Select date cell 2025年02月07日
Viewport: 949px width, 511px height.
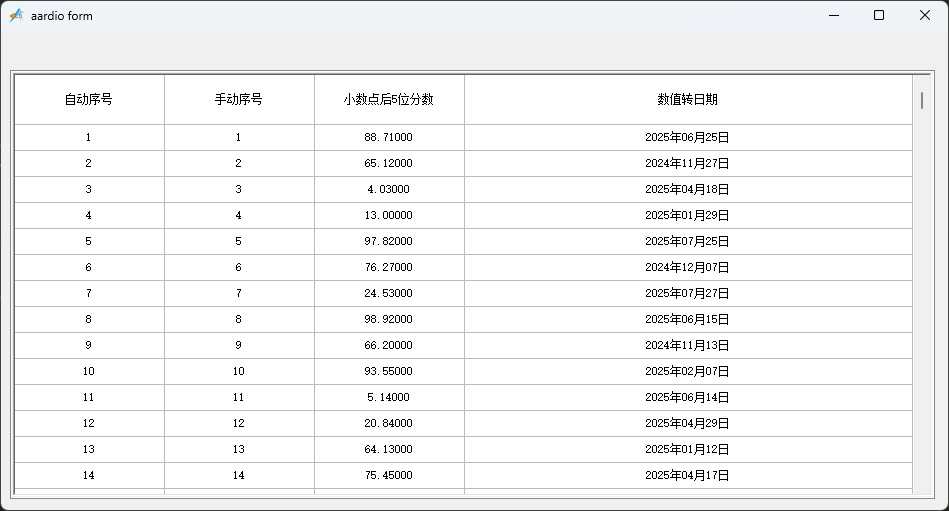pyautogui.click(x=688, y=372)
